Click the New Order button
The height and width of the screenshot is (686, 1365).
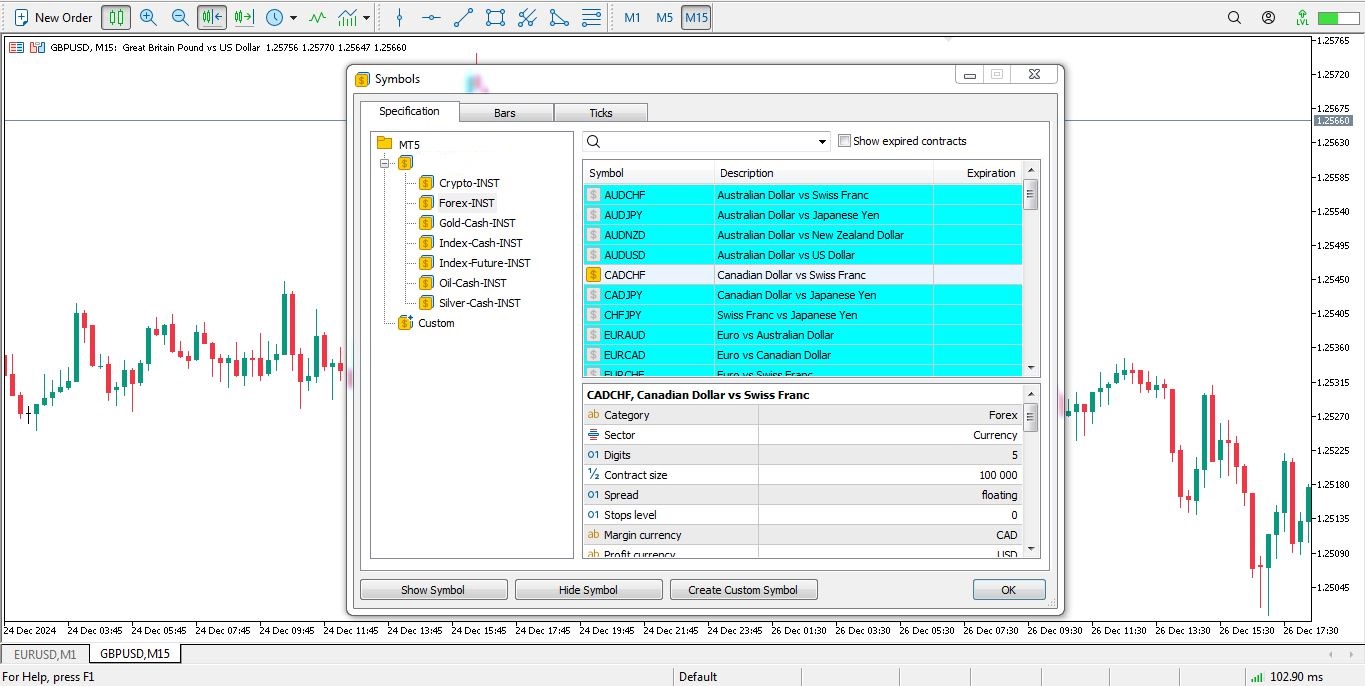click(x=53, y=17)
